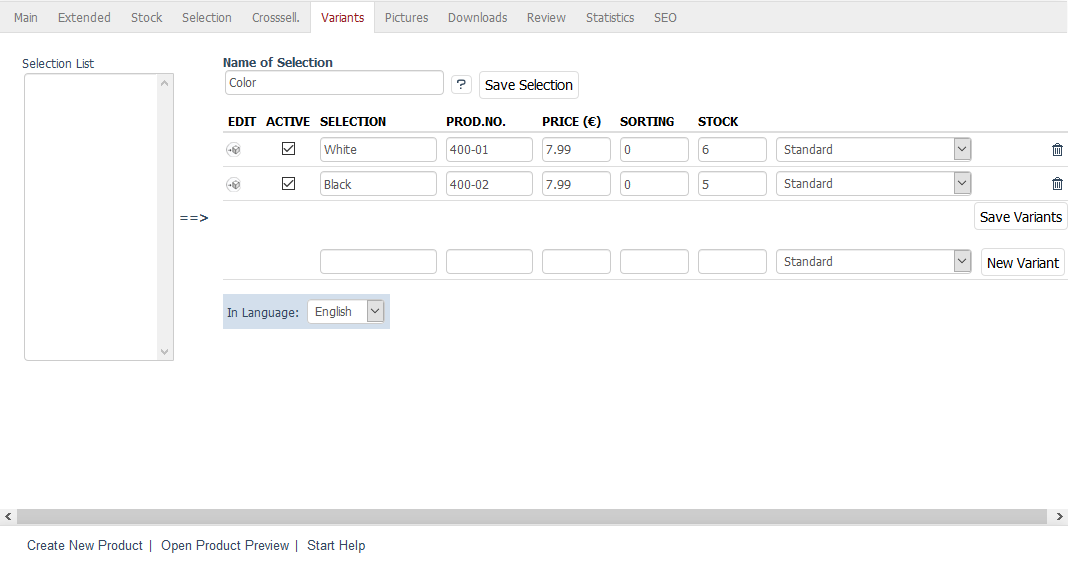The height and width of the screenshot is (564, 1068).
Task: Click the empty new variant sorting field
Action: pyautogui.click(x=654, y=262)
